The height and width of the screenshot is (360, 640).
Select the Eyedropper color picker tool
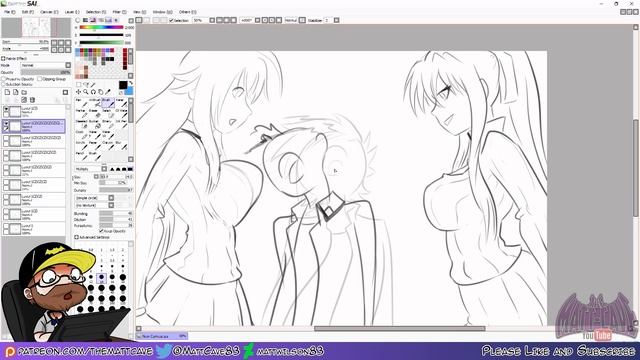[108, 92]
